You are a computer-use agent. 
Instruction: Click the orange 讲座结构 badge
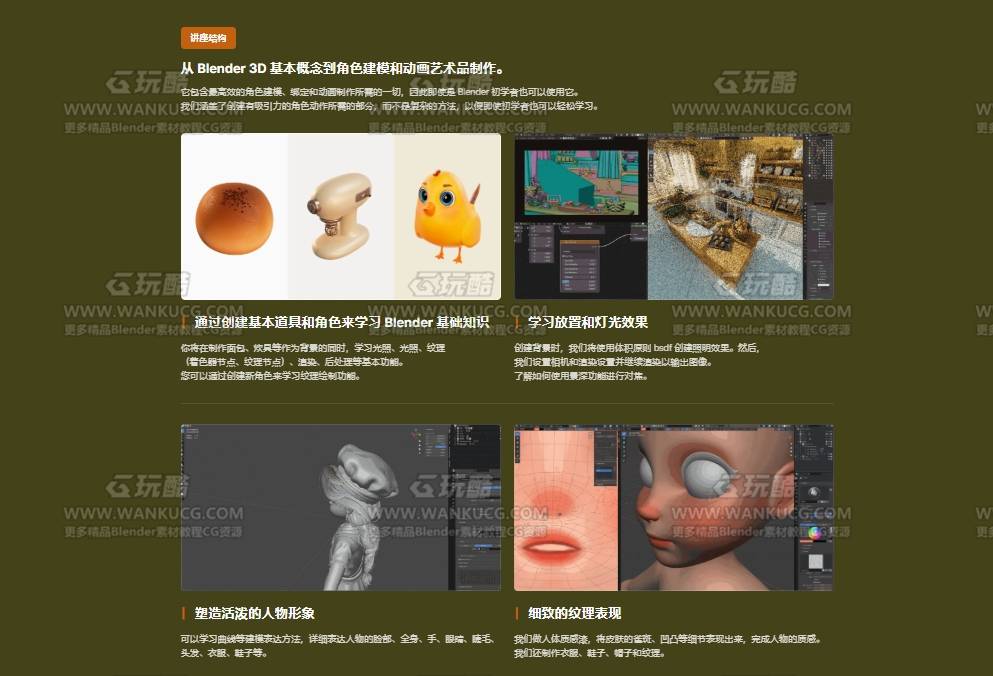[208, 38]
